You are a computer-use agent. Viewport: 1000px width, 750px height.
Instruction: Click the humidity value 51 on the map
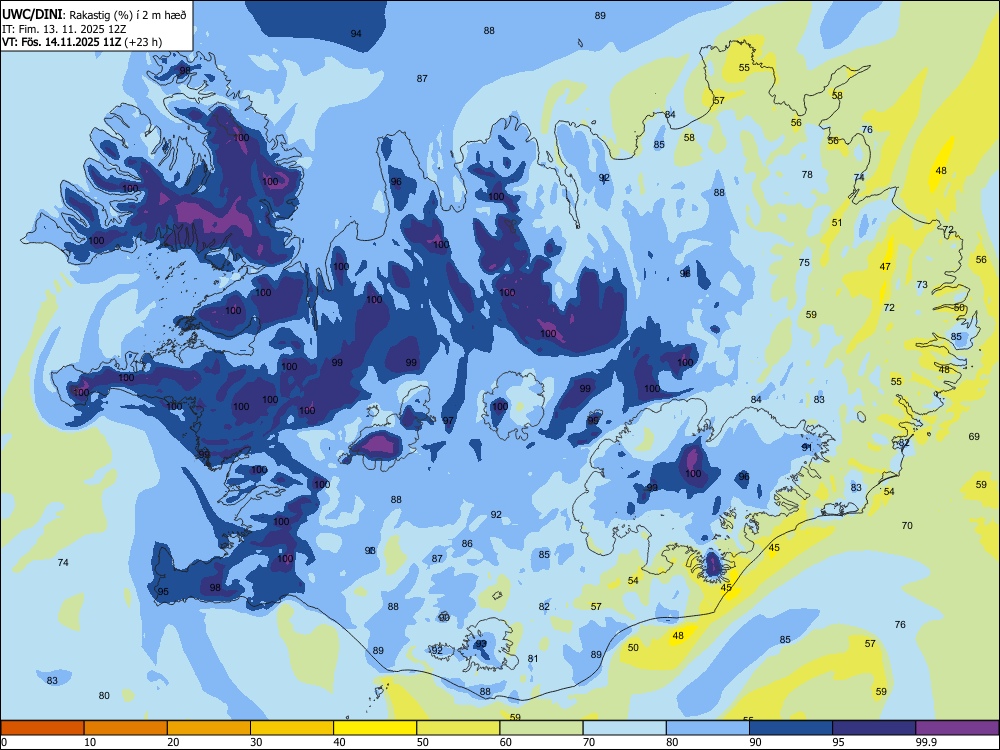click(x=837, y=223)
